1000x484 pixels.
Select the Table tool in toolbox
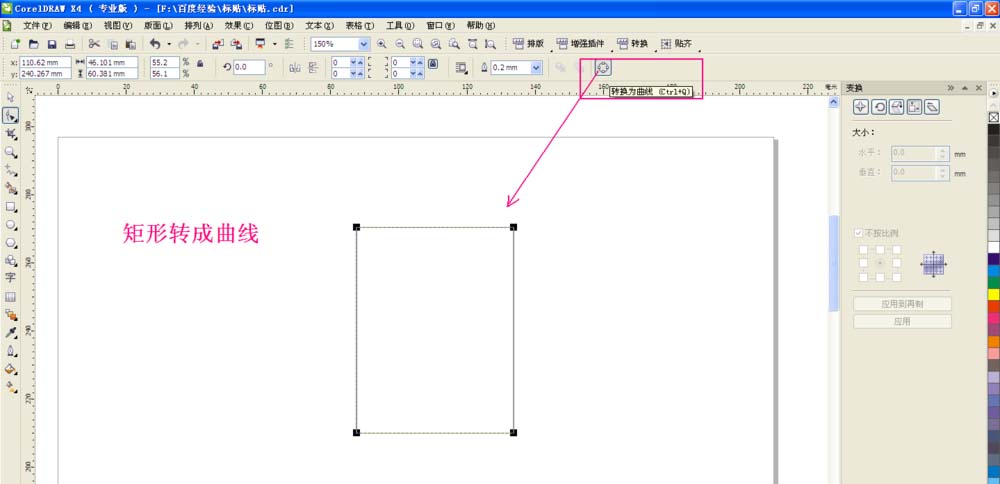pyautogui.click(x=10, y=297)
